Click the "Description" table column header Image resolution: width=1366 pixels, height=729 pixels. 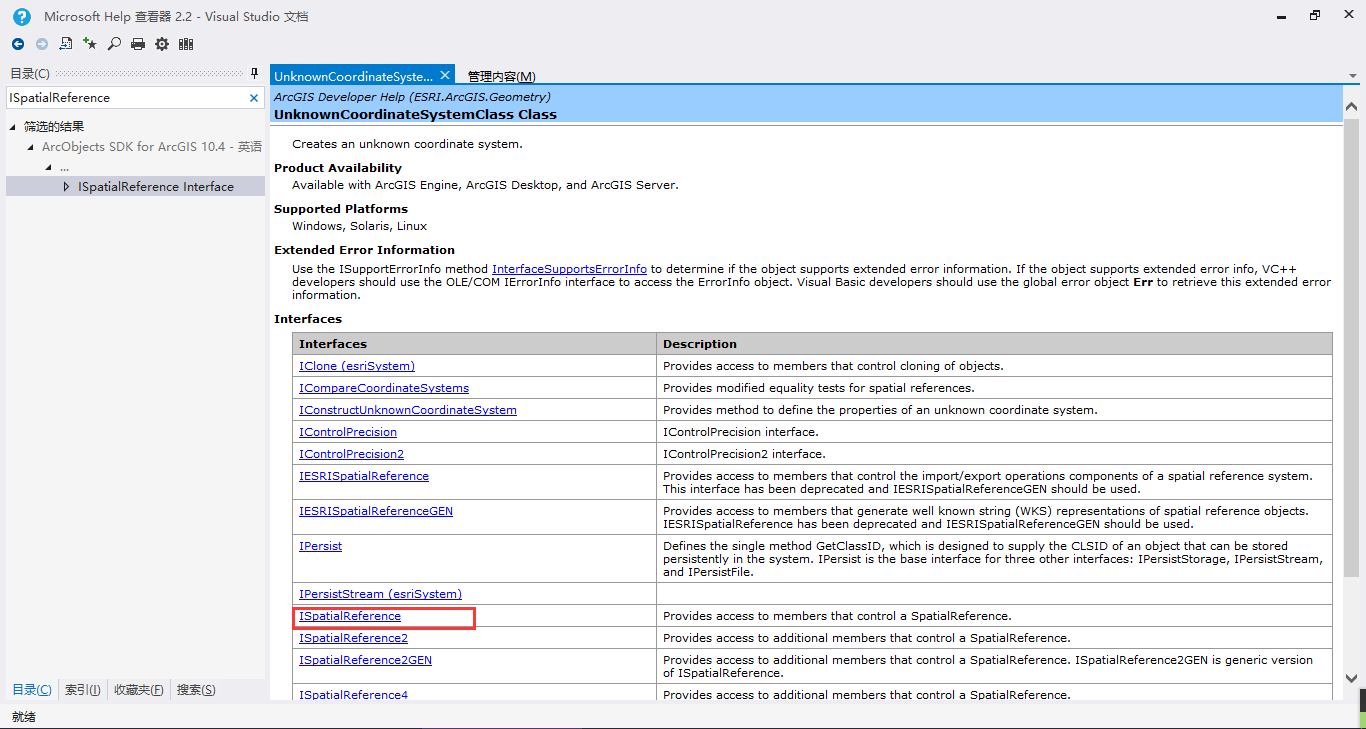click(994, 344)
